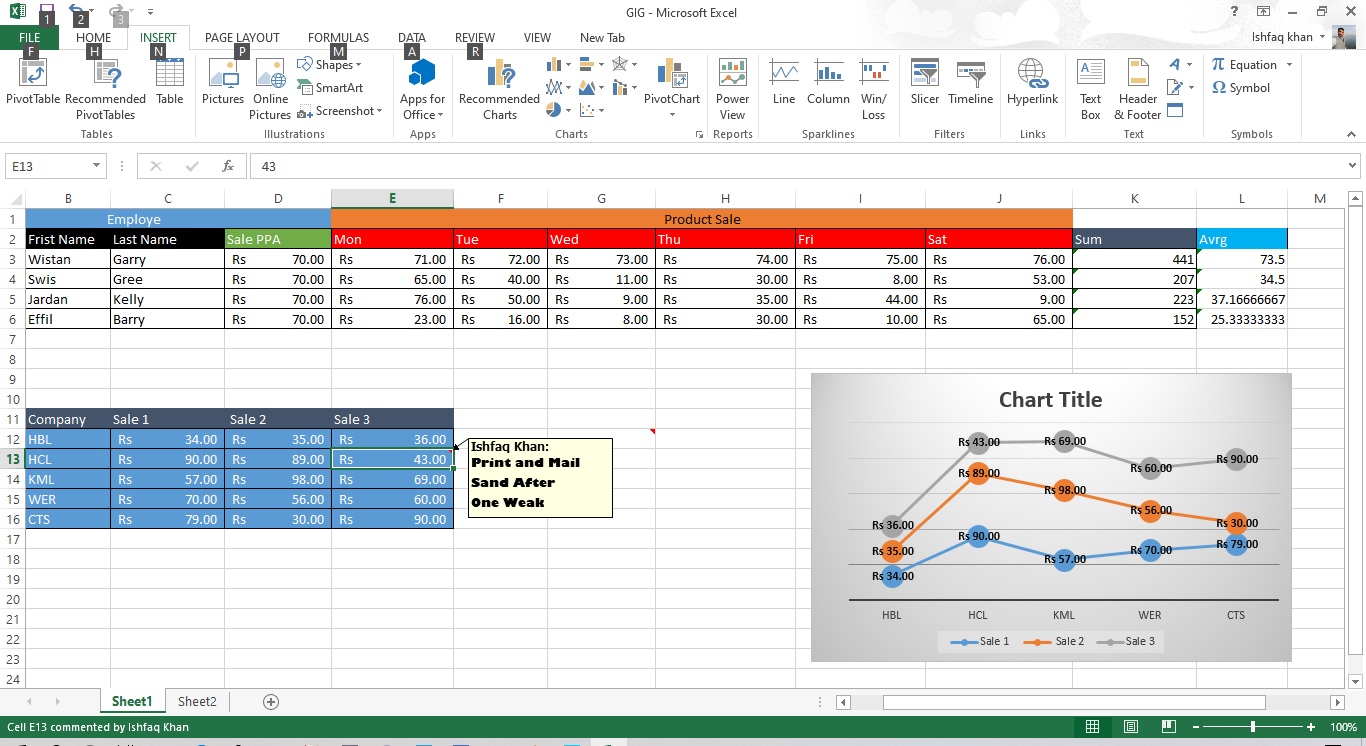Switch to the Sheet2 worksheet tab

pos(197,702)
